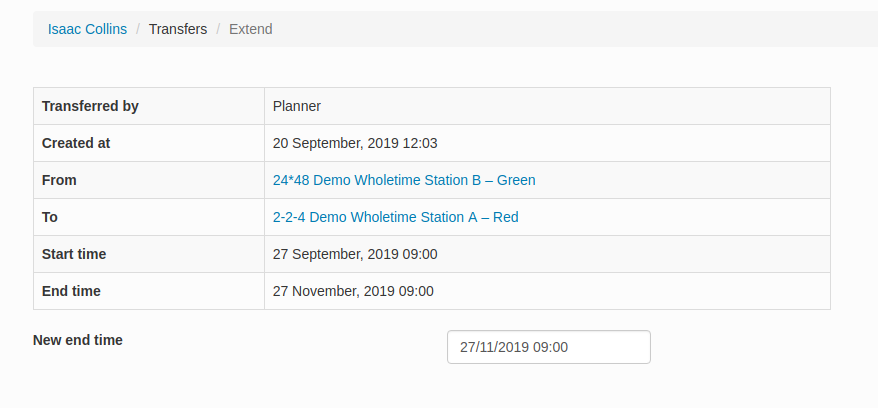Image resolution: width=878 pixels, height=408 pixels.
Task: Open Isaac Collins breadcrumb link
Action: point(87,29)
